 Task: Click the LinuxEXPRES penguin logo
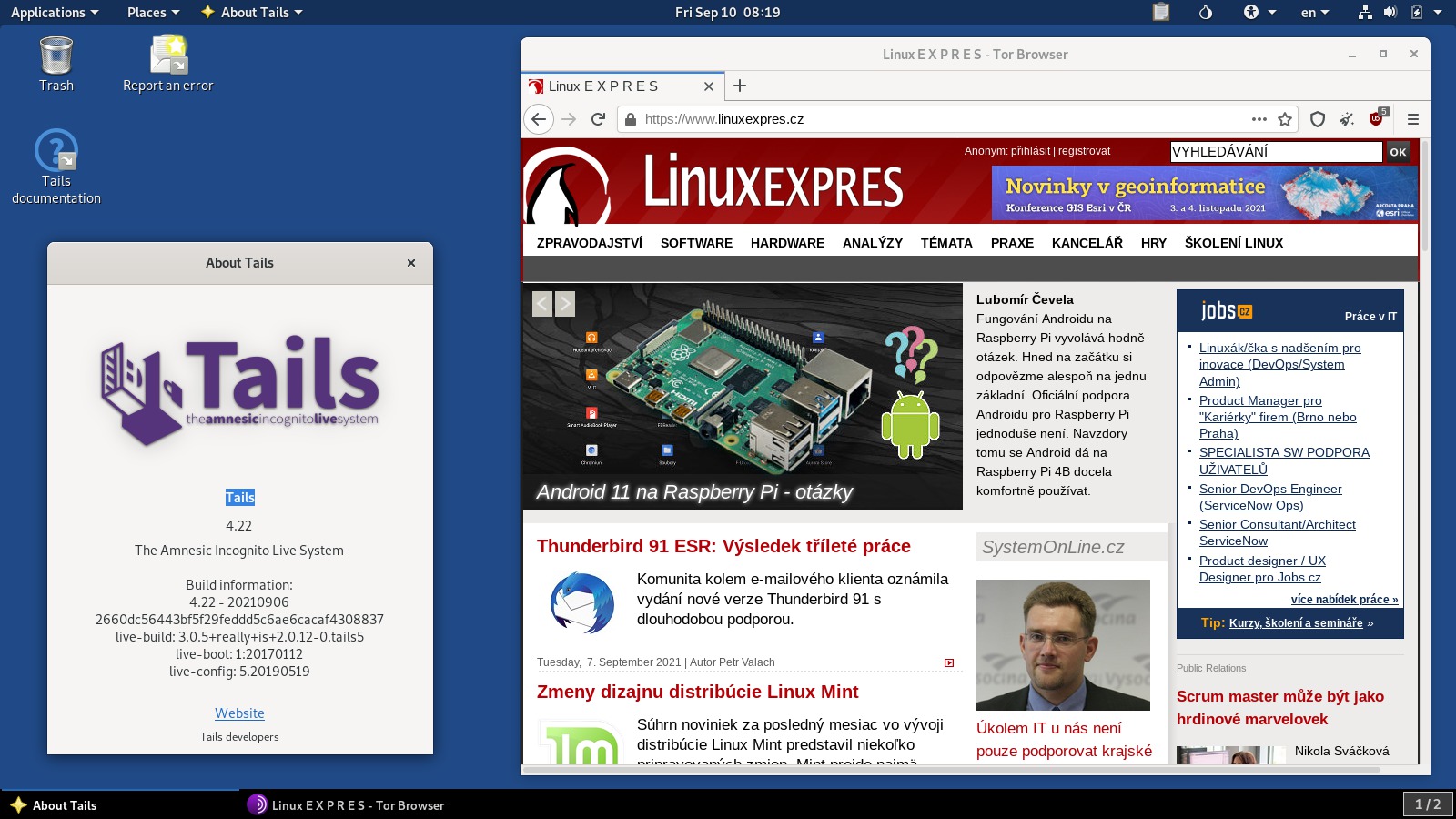(566, 186)
